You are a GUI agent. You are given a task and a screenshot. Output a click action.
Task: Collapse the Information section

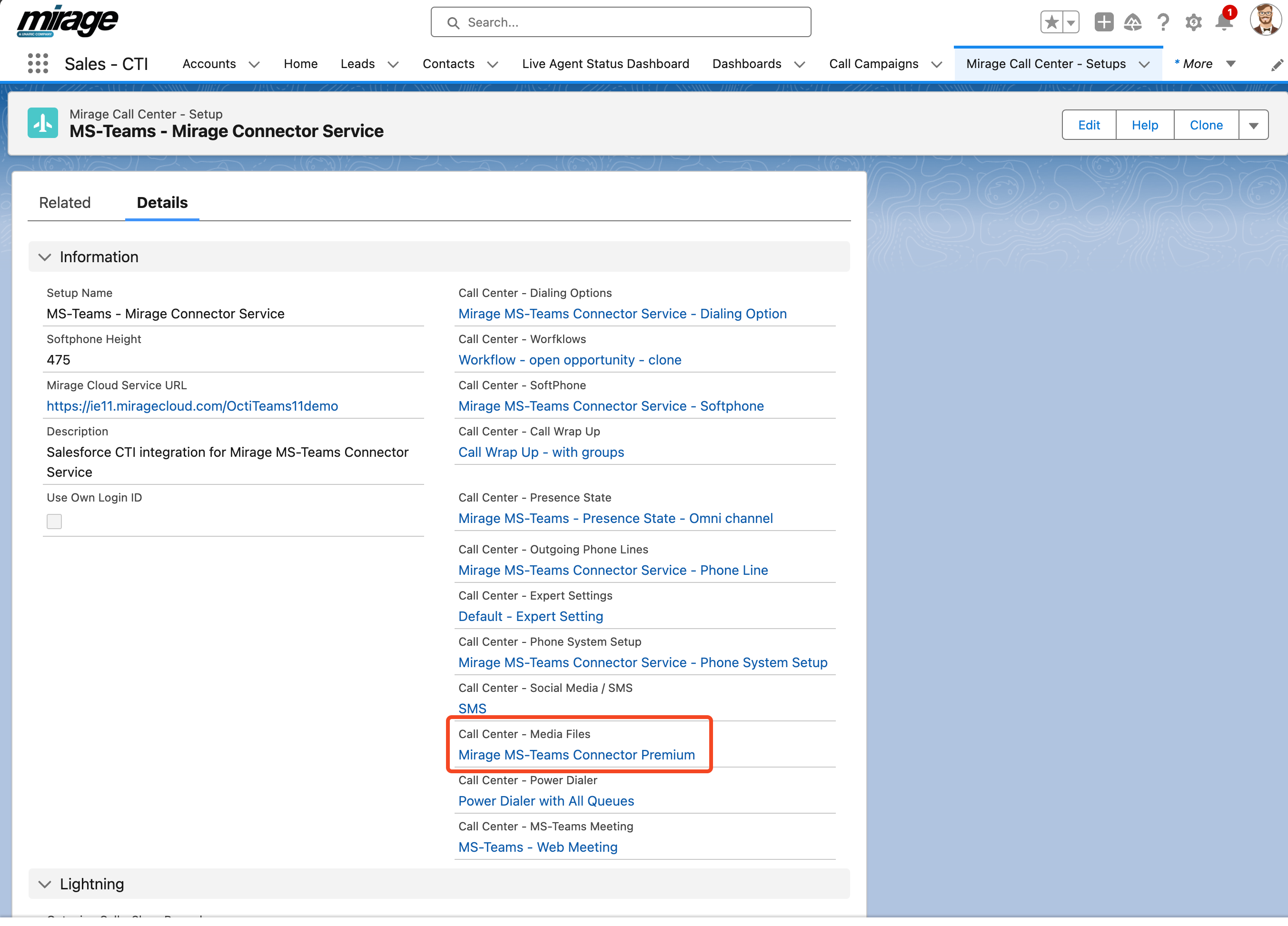tap(45, 256)
